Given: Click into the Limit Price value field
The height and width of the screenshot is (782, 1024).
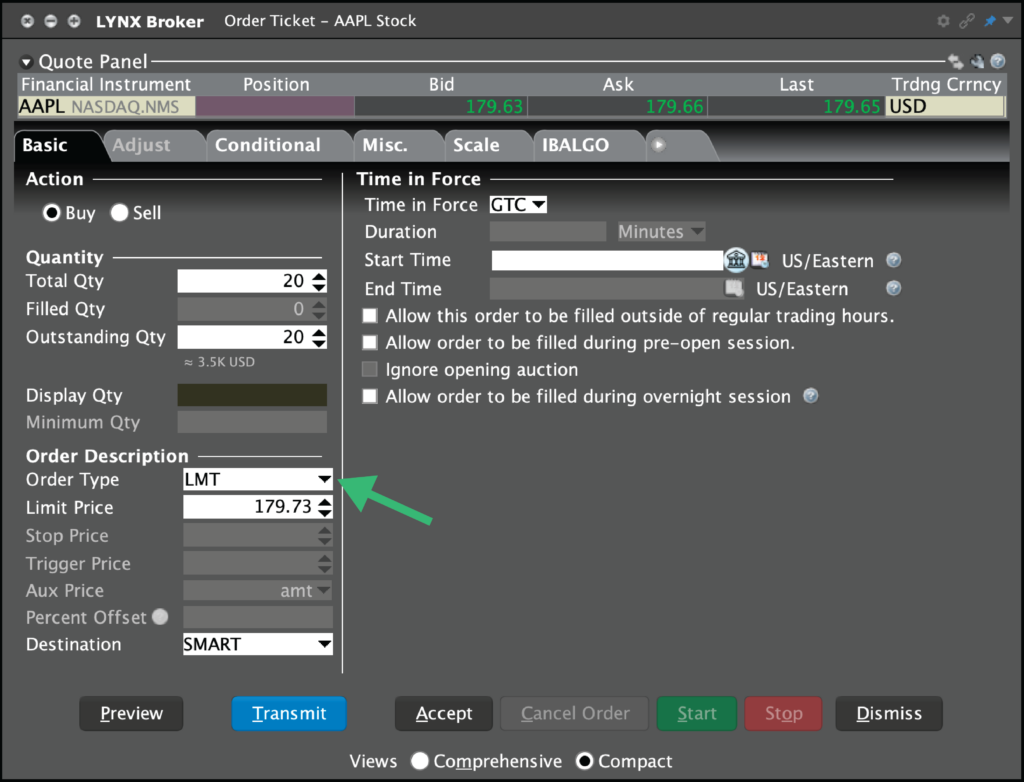Looking at the screenshot, I should (250, 507).
